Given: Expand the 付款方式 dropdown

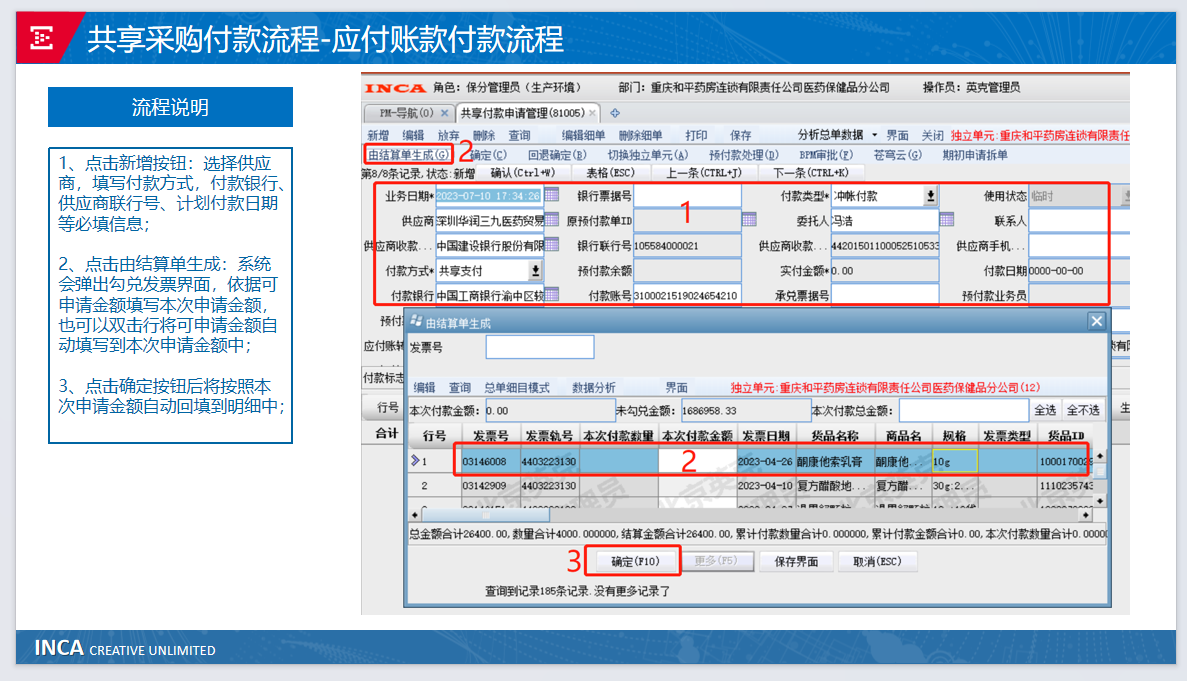Looking at the screenshot, I should point(535,270).
